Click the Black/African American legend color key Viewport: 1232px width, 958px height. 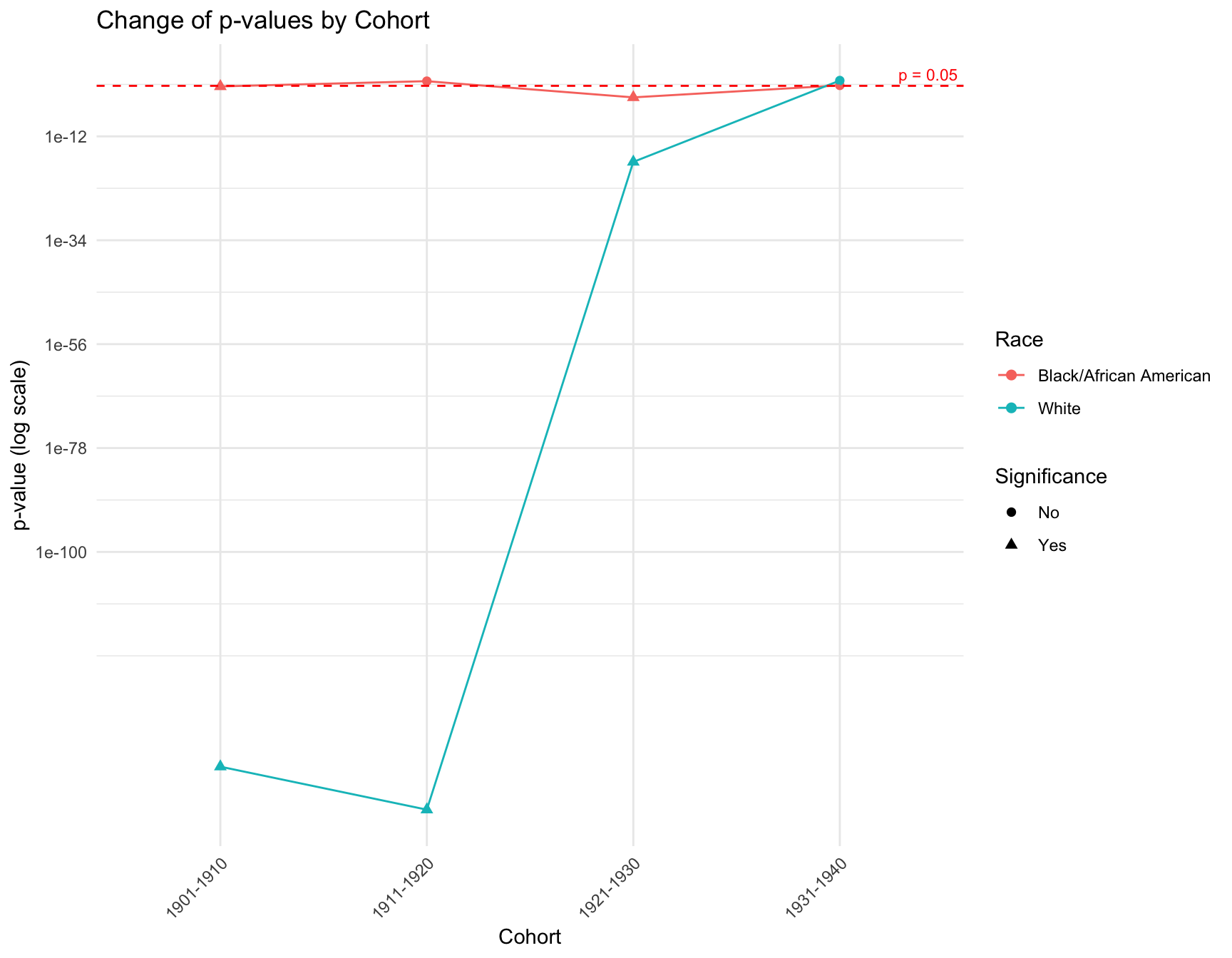tap(1011, 376)
